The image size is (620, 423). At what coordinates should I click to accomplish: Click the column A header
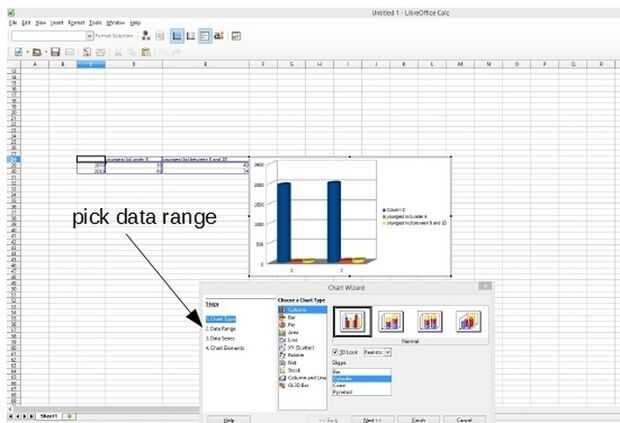(x=35, y=64)
